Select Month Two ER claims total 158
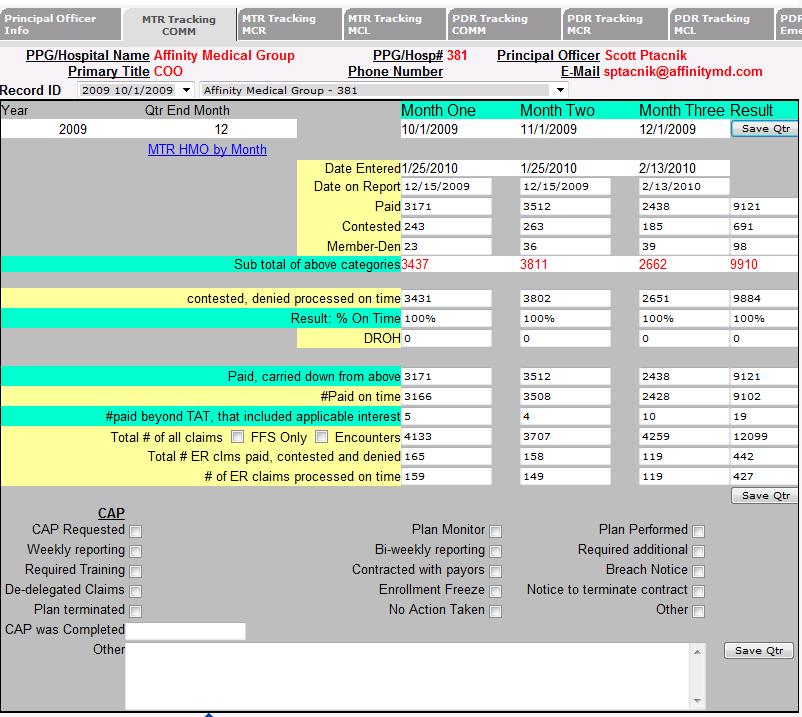Viewport: 802px width, 717px height. pos(565,457)
